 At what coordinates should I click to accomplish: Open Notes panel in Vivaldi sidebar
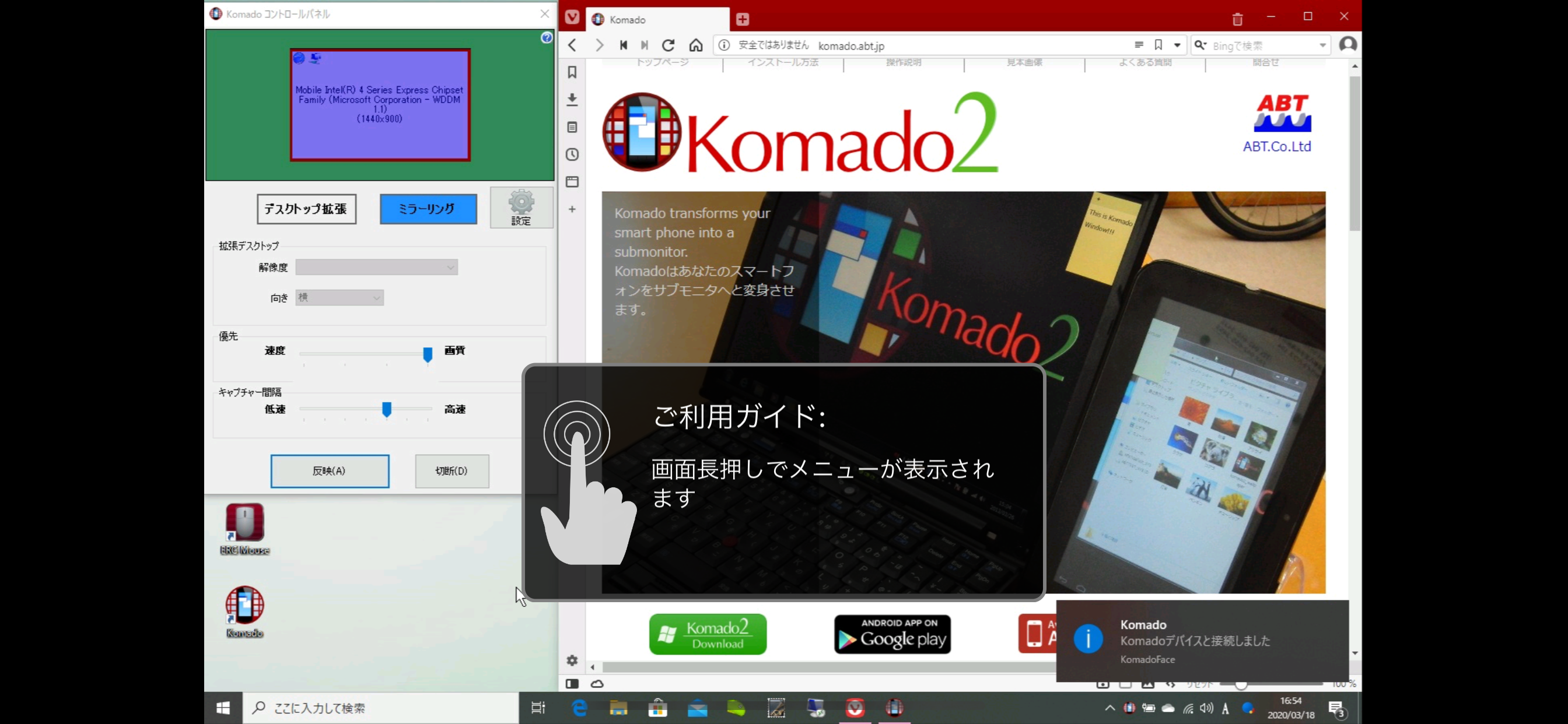click(572, 127)
